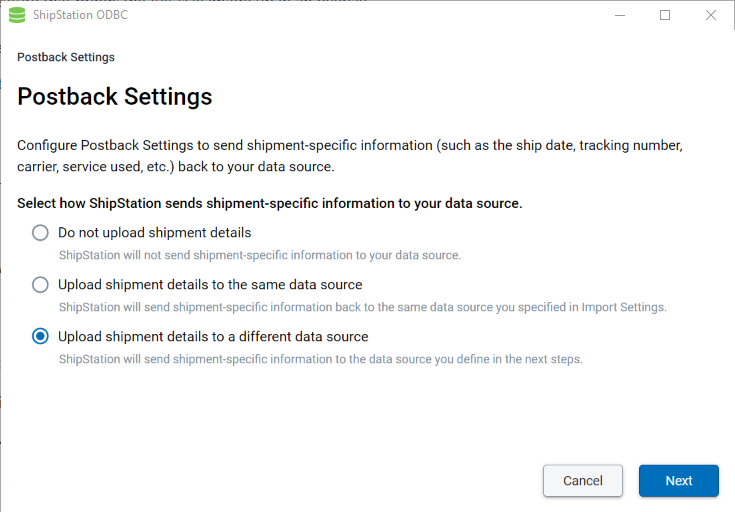Minimize the ShipStation ODBC window
Image resolution: width=735 pixels, height=512 pixels.
click(620, 15)
